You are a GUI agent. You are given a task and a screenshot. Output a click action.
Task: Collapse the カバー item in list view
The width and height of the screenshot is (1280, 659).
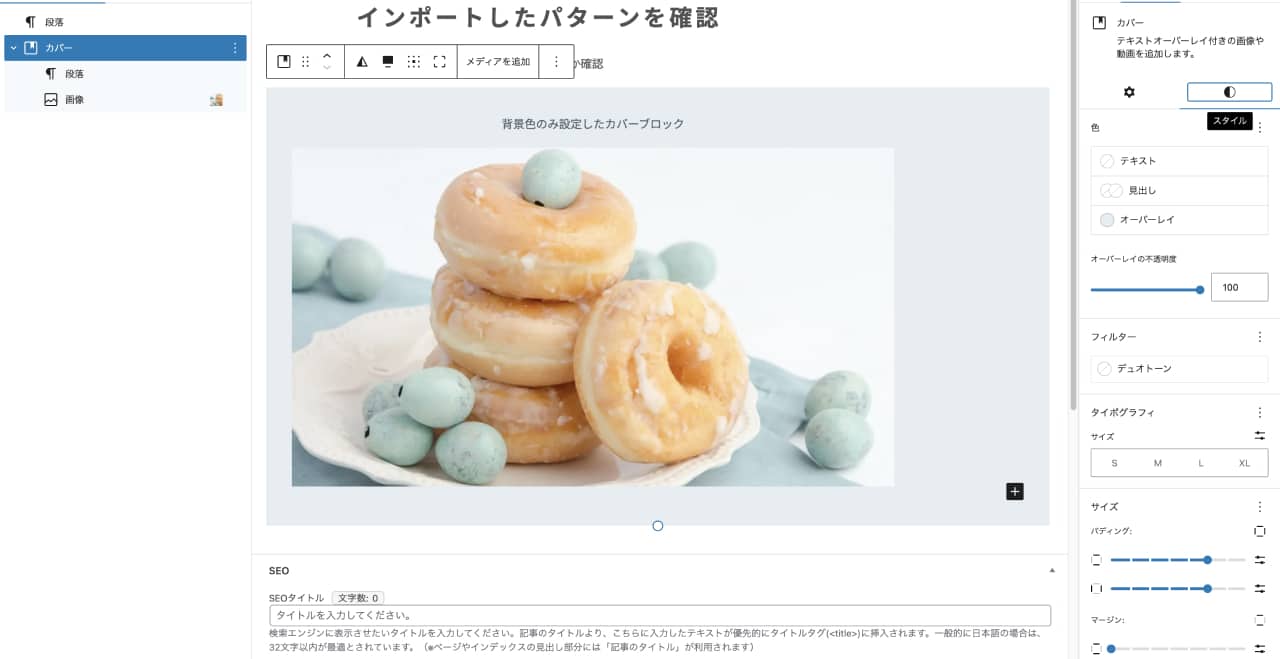13,48
